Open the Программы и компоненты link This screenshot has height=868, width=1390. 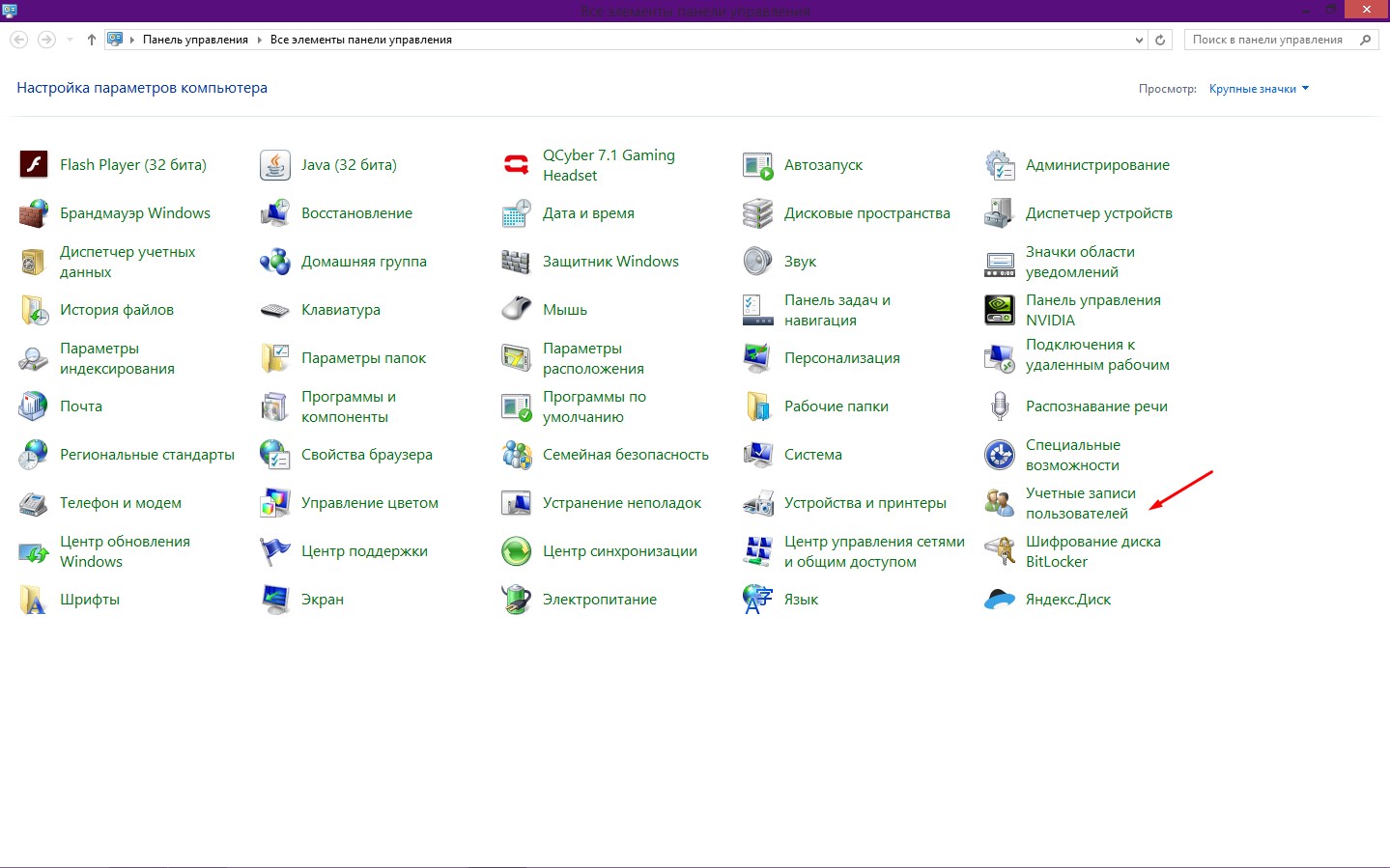349,406
